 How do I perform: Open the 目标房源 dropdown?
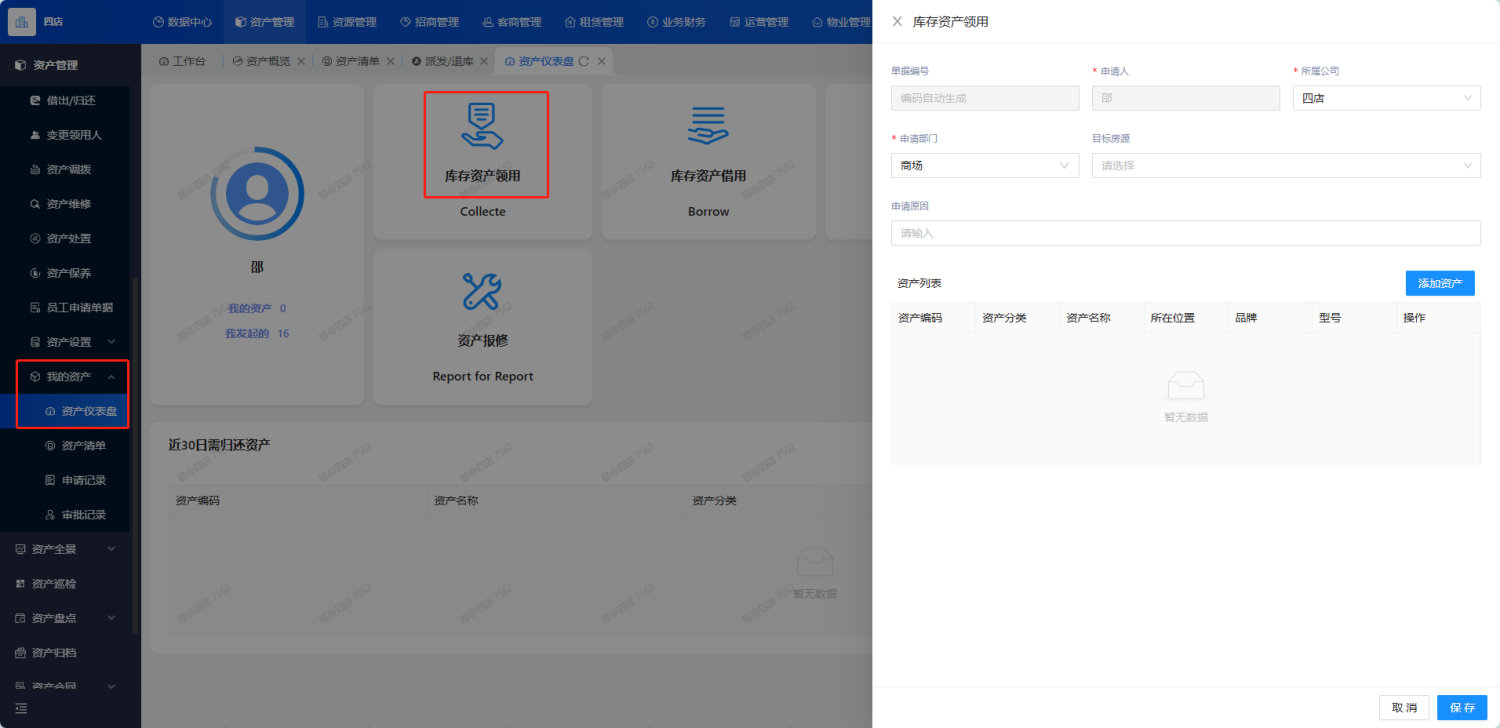point(1286,165)
